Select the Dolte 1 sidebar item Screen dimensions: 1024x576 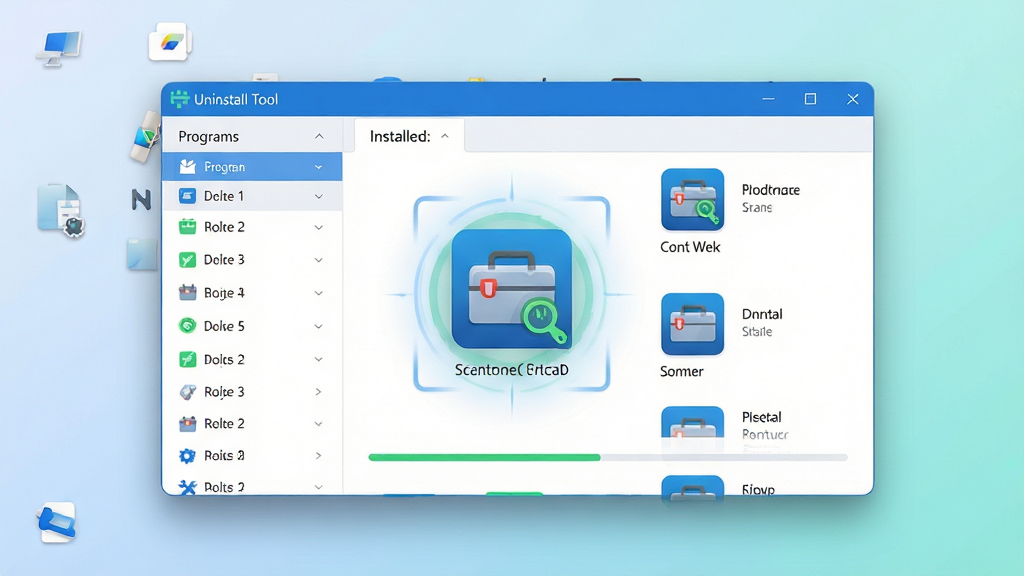click(252, 196)
